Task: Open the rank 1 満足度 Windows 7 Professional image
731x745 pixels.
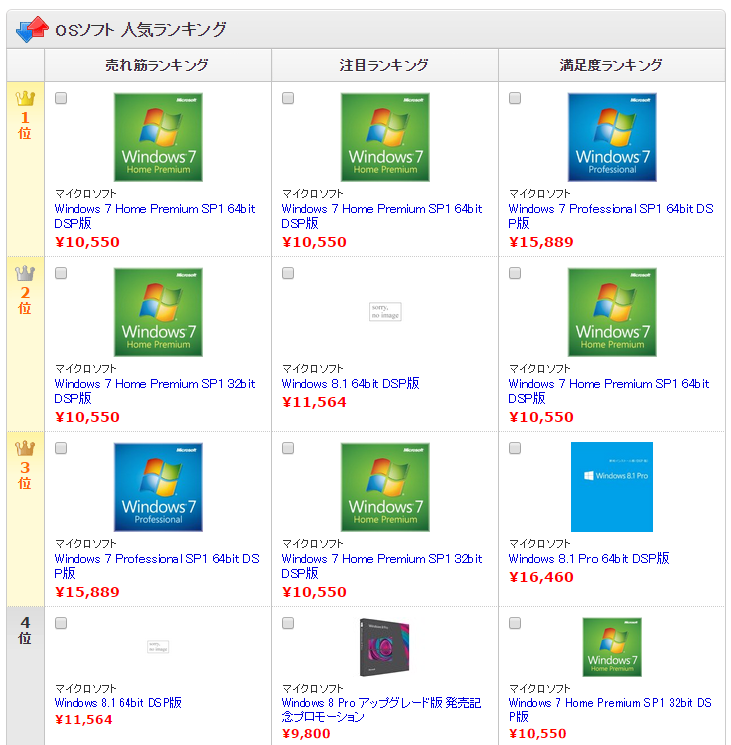Action: coord(612,137)
